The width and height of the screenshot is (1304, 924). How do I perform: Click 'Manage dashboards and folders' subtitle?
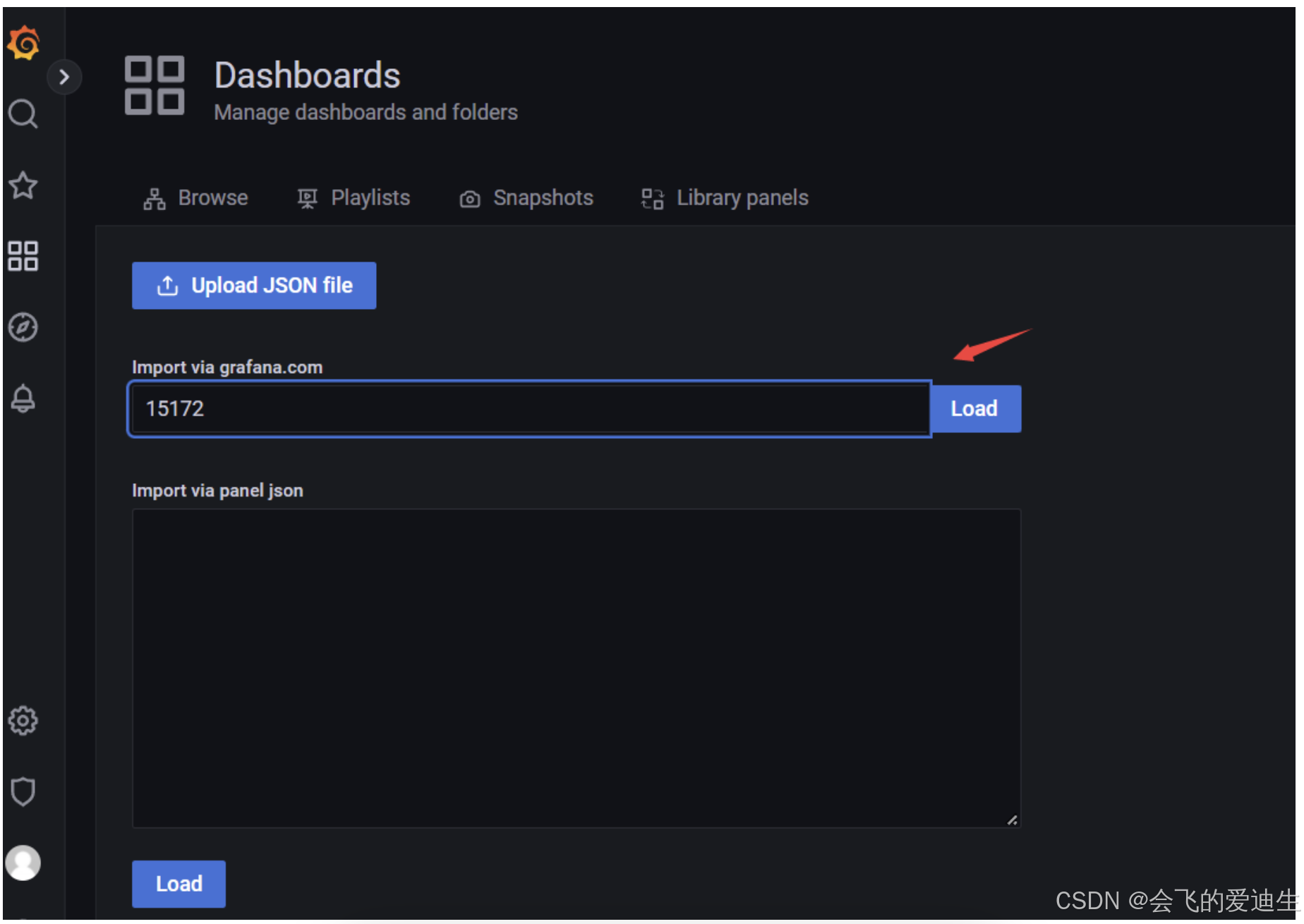(x=366, y=113)
